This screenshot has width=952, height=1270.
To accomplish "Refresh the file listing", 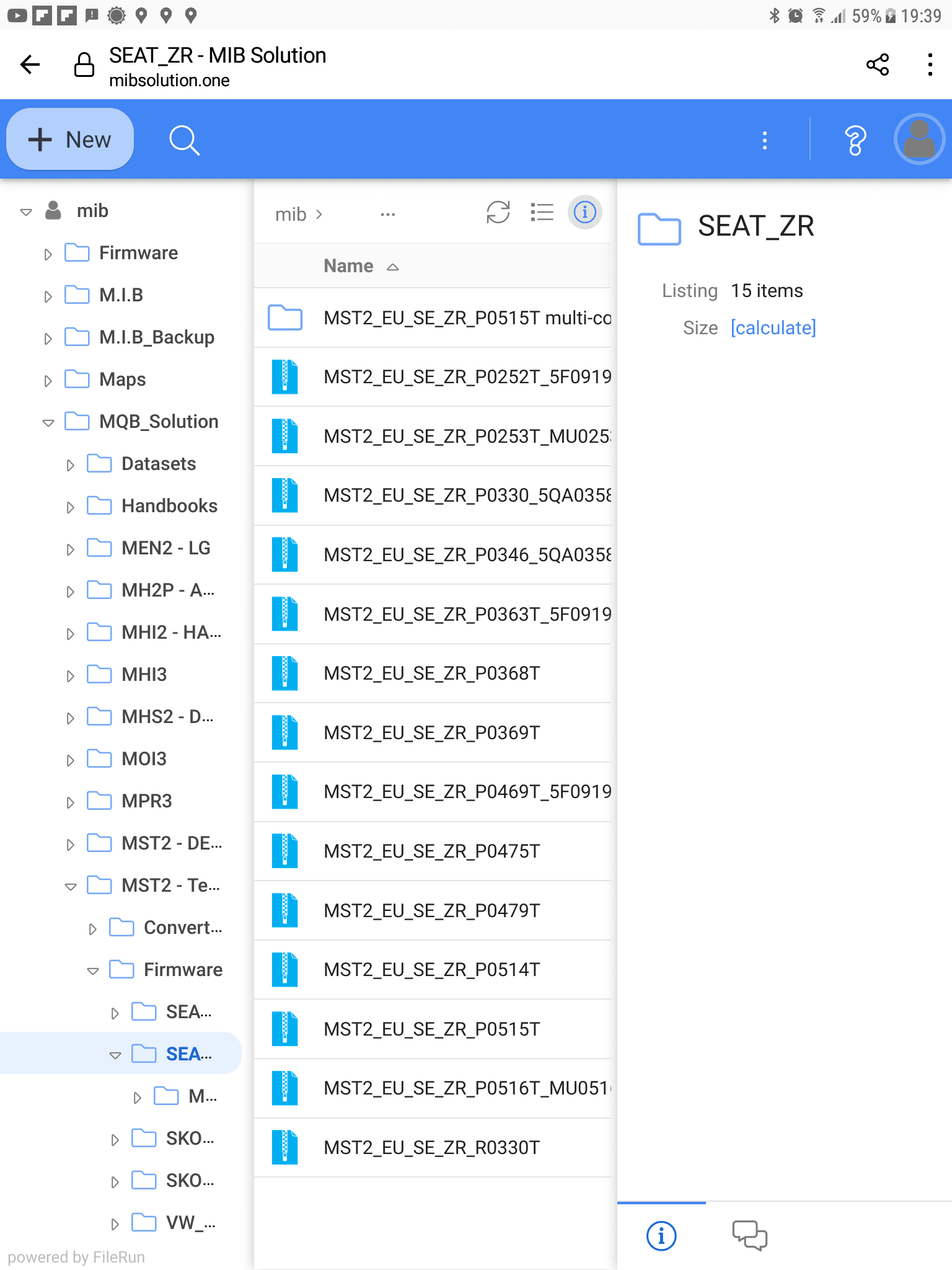I will [498, 213].
